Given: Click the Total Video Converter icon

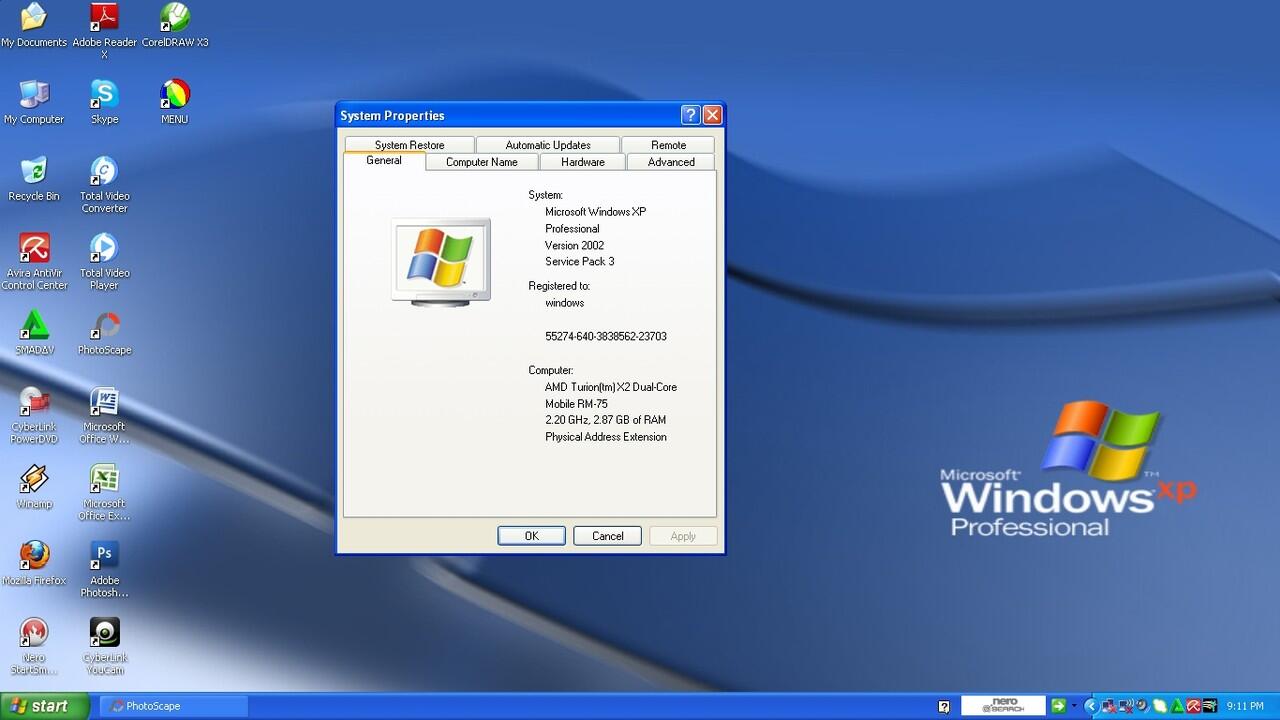Looking at the screenshot, I should coord(104,185).
